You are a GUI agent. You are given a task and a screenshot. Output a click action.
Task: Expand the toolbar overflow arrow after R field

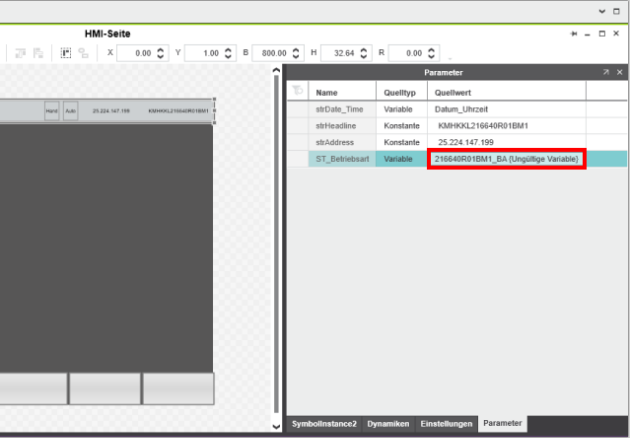[450, 59]
